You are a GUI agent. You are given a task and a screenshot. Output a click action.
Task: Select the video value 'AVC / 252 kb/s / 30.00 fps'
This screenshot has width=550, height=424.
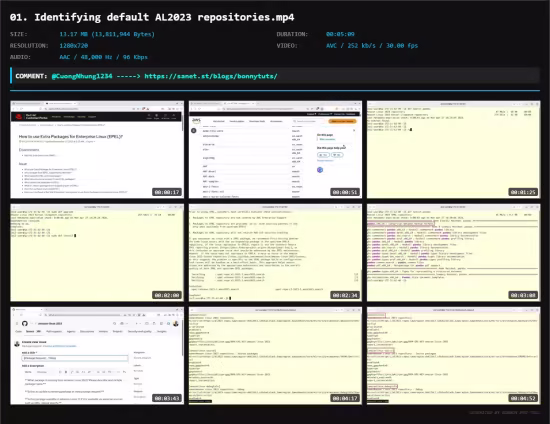click(372, 46)
